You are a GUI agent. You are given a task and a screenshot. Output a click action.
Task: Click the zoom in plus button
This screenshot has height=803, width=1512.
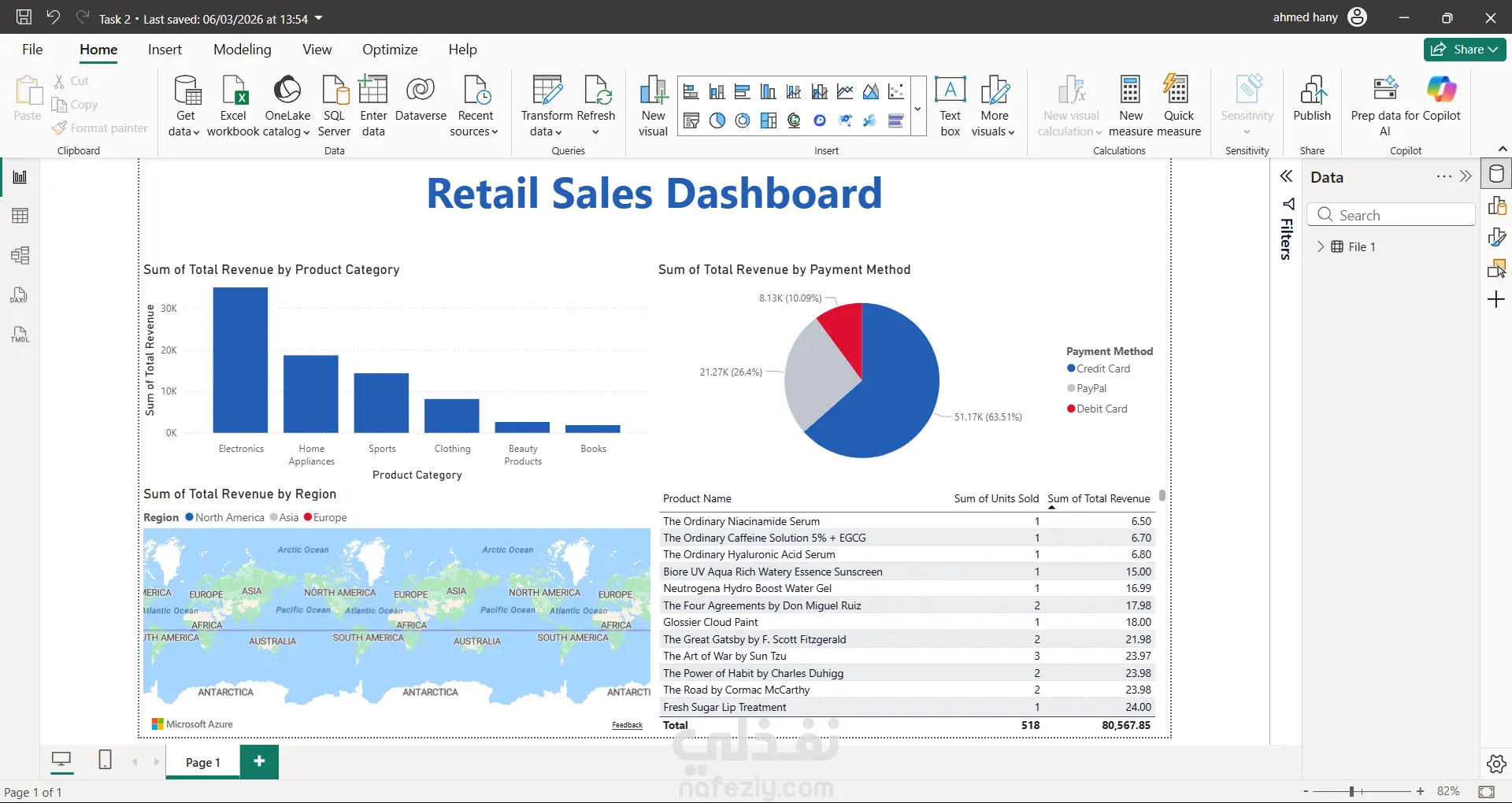1420,791
